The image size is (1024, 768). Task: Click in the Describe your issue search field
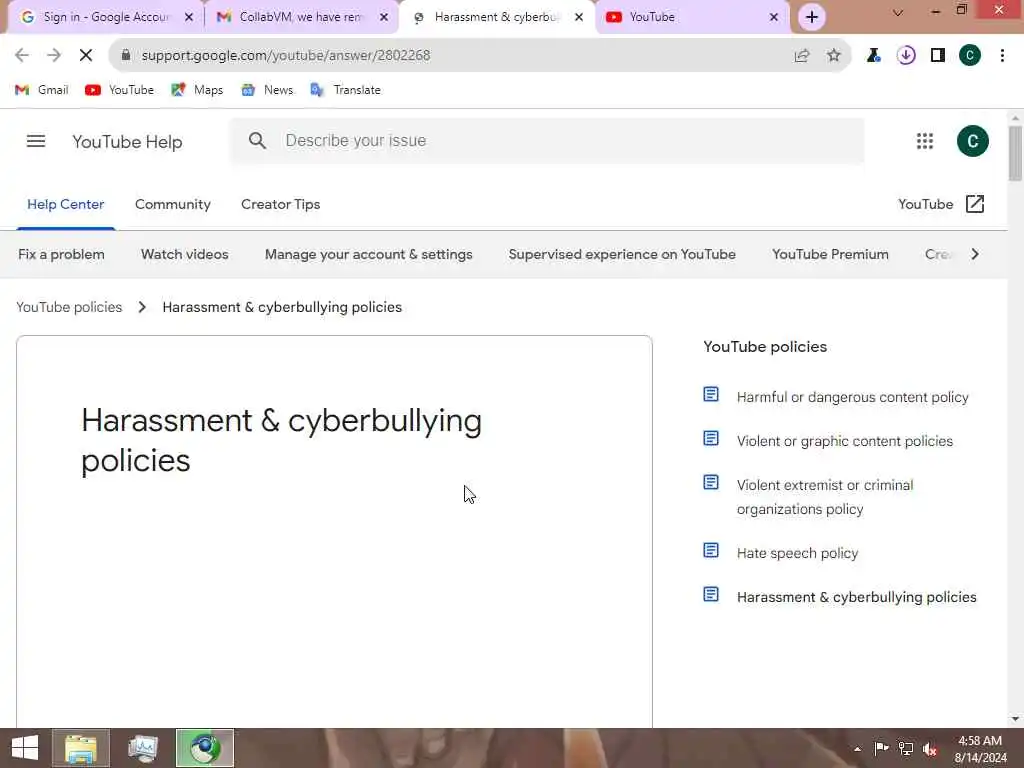pos(547,140)
